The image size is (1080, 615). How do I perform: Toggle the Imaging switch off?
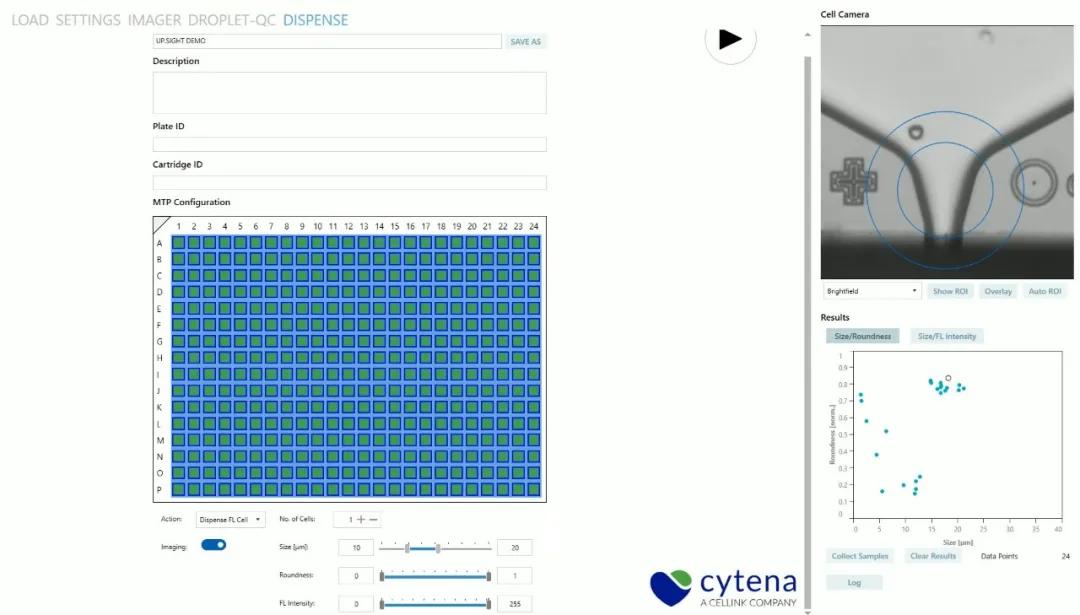click(x=214, y=545)
